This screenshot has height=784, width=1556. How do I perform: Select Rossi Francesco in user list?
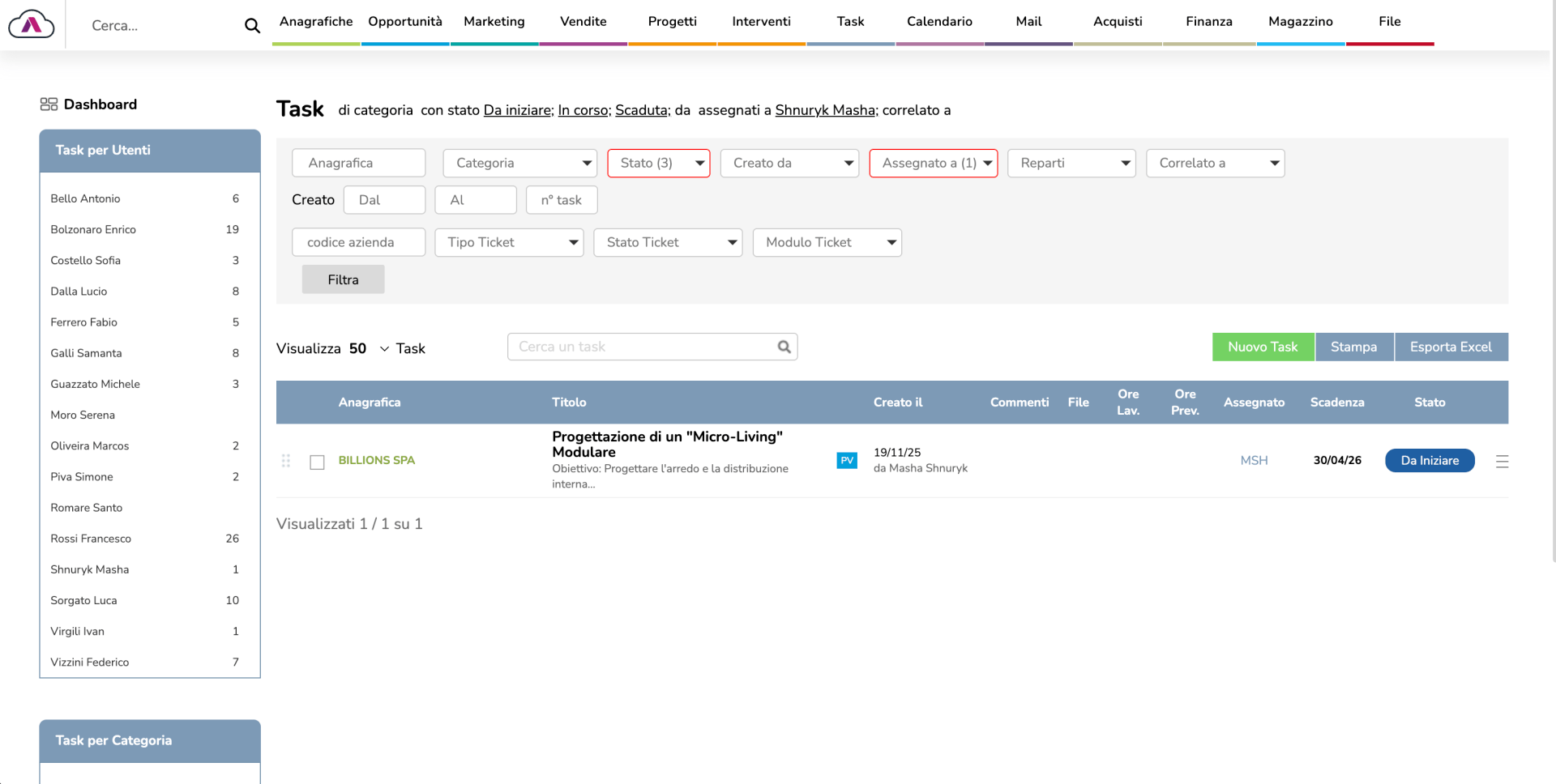pos(91,539)
